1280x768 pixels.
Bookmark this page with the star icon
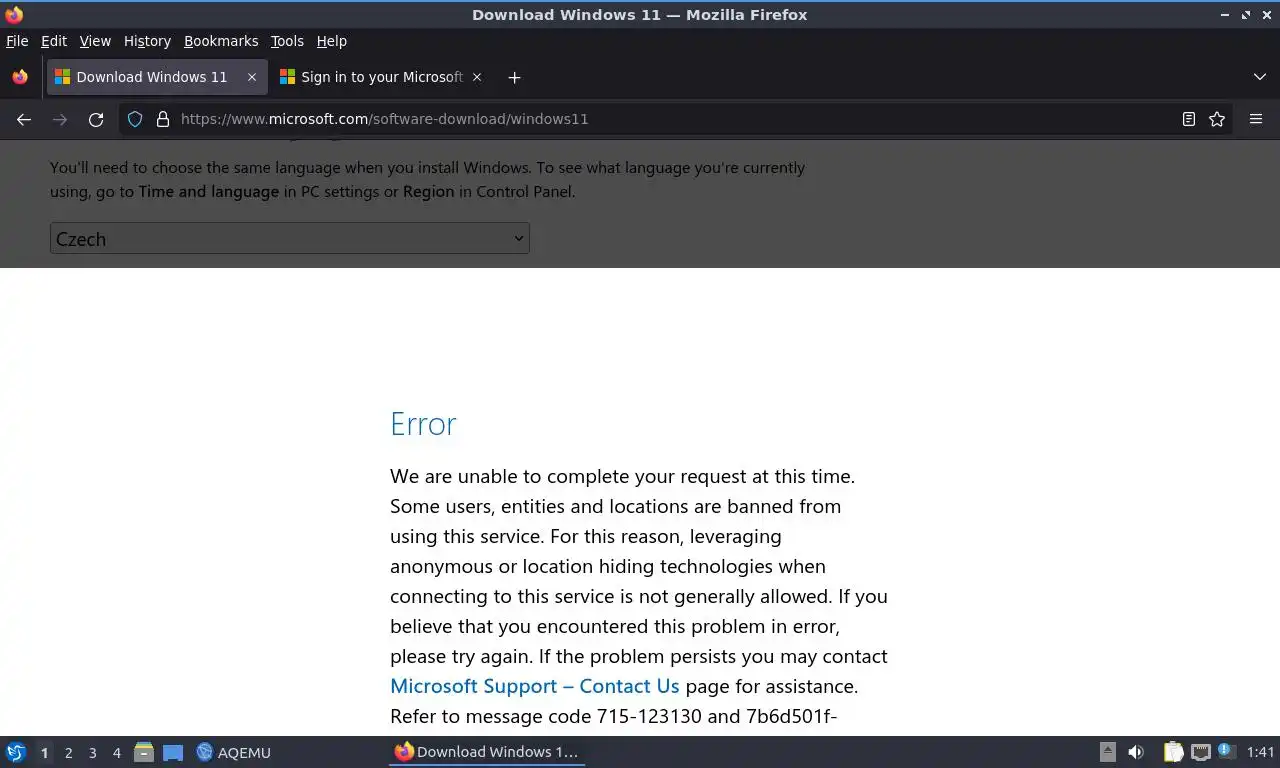coord(1217,119)
